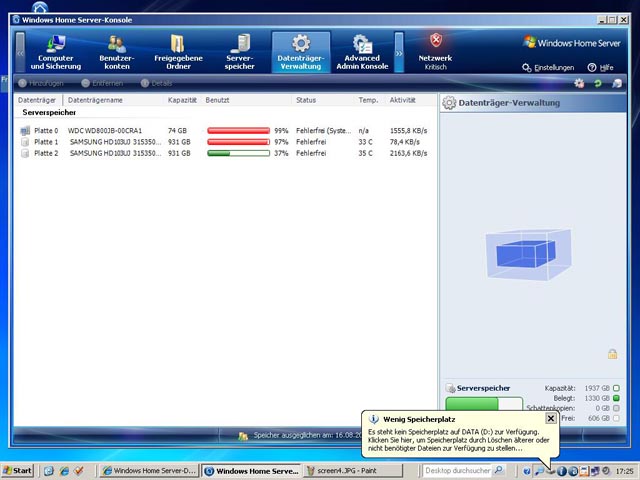Click the gear icon beside Datenträger-Verwaltung heading
Viewport: 640px width, 480px height.
coord(449,103)
